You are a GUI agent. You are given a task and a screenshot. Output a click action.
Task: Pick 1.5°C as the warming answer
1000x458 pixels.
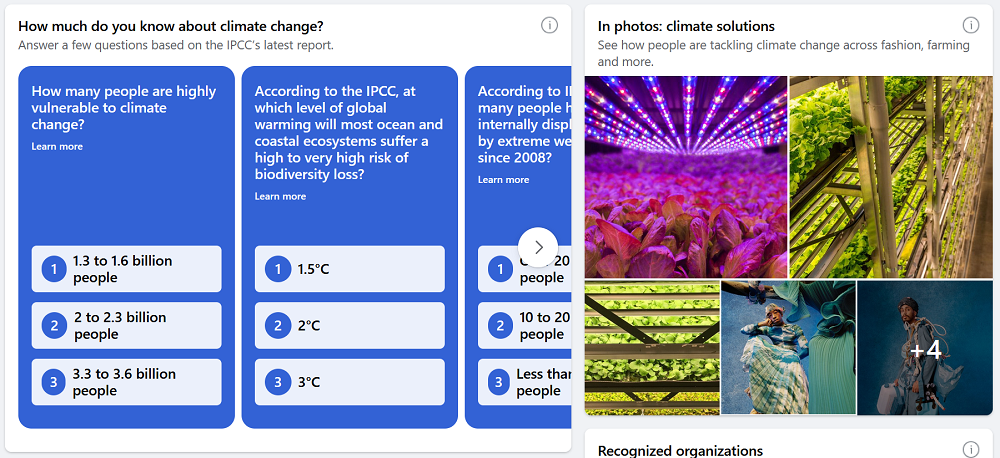point(349,269)
